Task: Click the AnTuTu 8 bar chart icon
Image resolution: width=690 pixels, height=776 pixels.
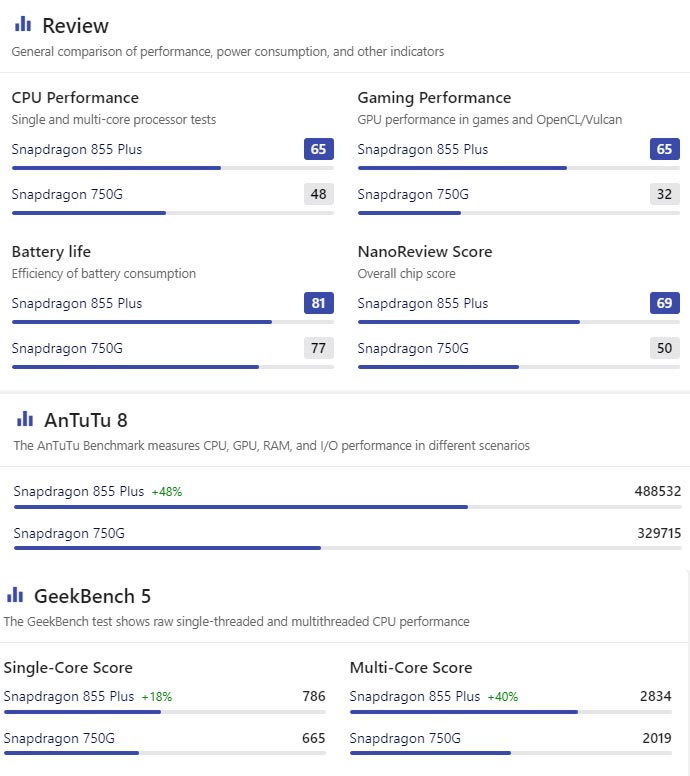Action: click(x=25, y=420)
